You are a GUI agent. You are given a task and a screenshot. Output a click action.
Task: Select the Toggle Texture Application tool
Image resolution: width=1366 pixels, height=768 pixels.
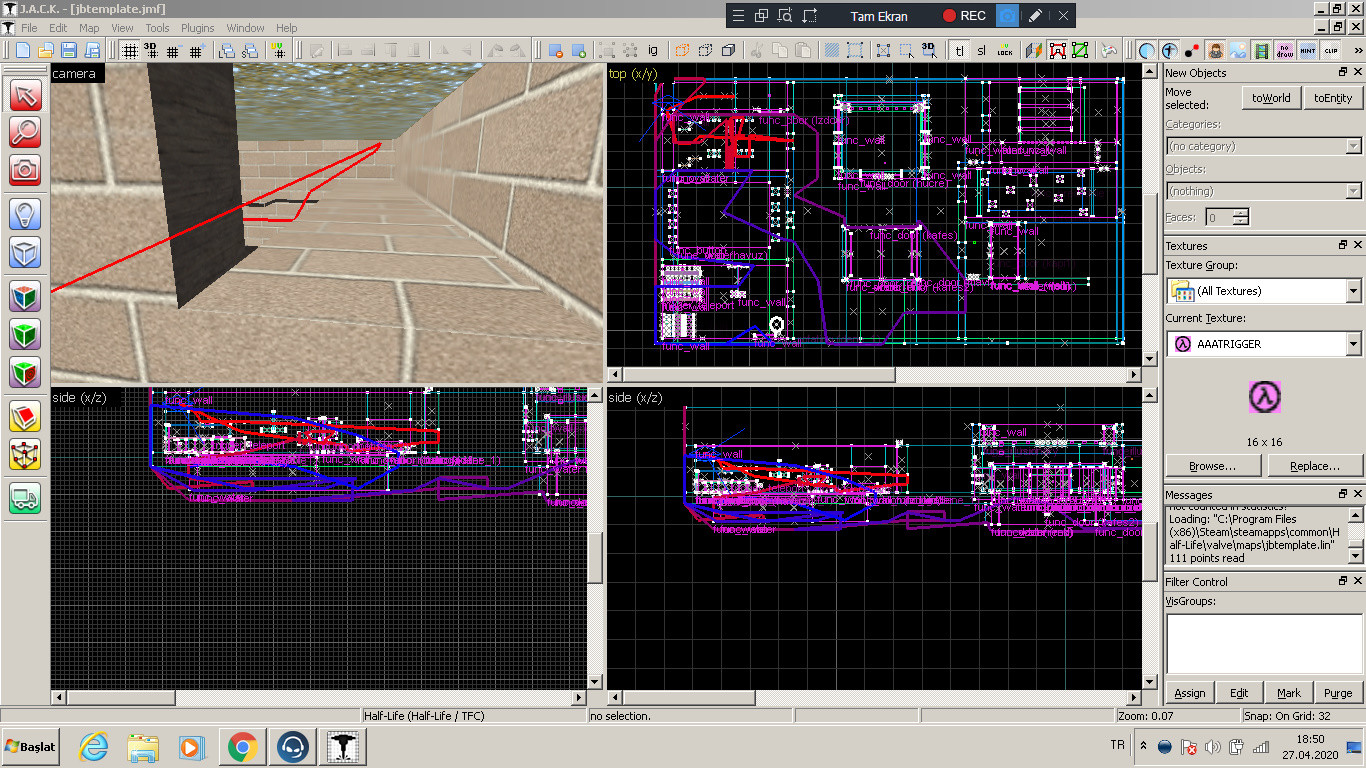(x=25, y=297)
